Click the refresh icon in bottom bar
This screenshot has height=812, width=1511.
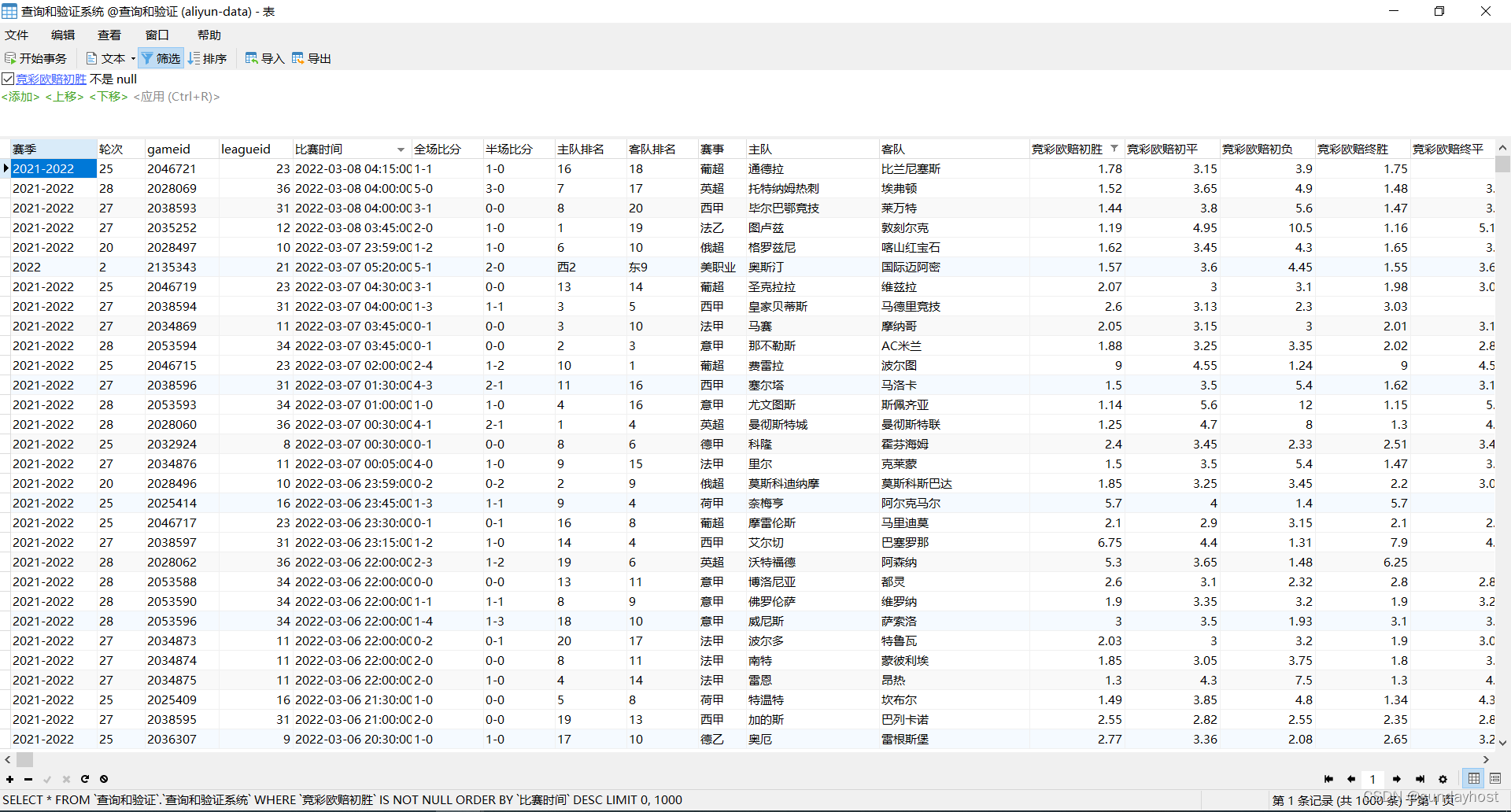[85, 779]
